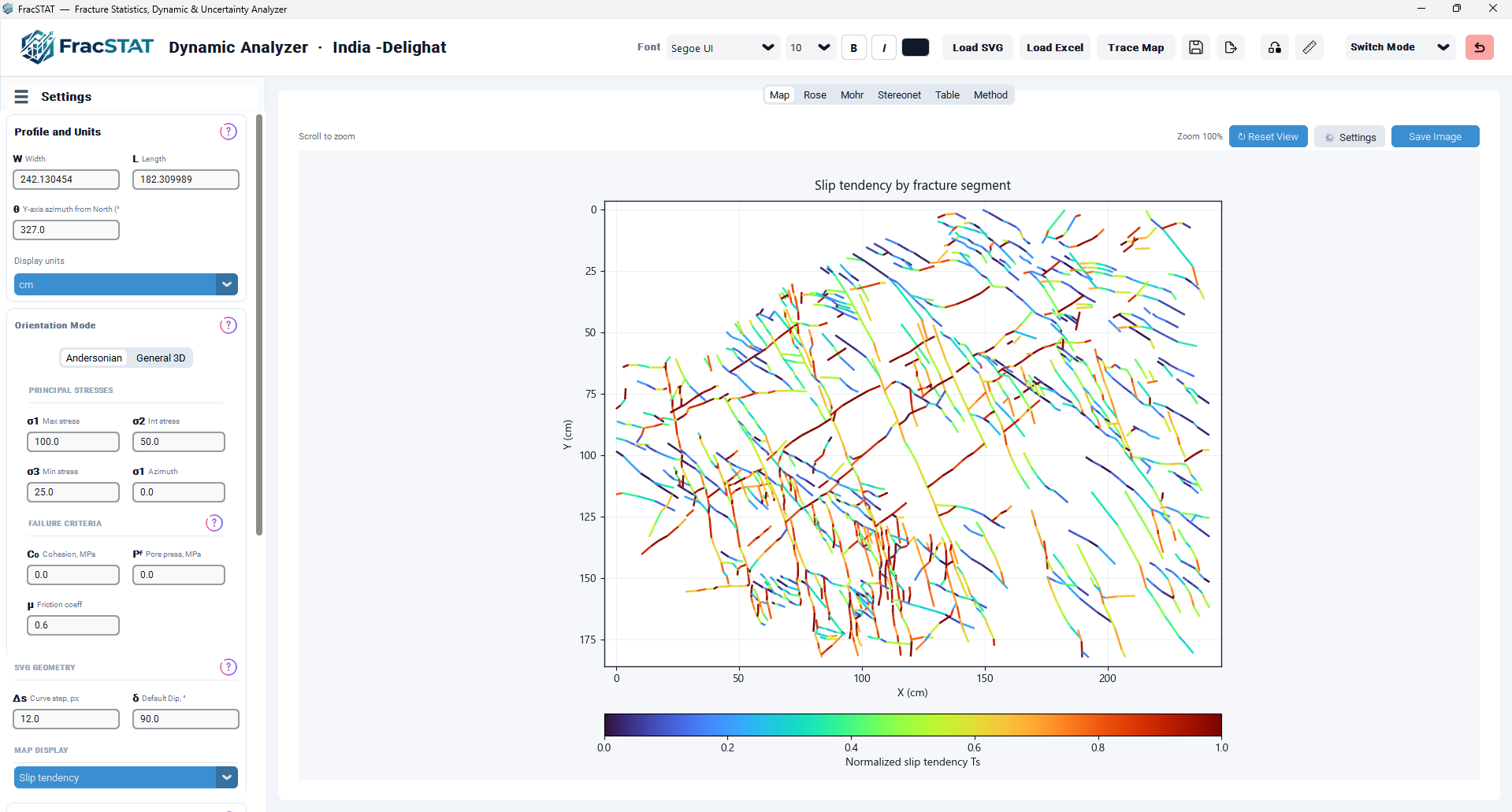Open the Display units cm dropdown
This screenshot has height=812, width=1512.
[126, 284]
